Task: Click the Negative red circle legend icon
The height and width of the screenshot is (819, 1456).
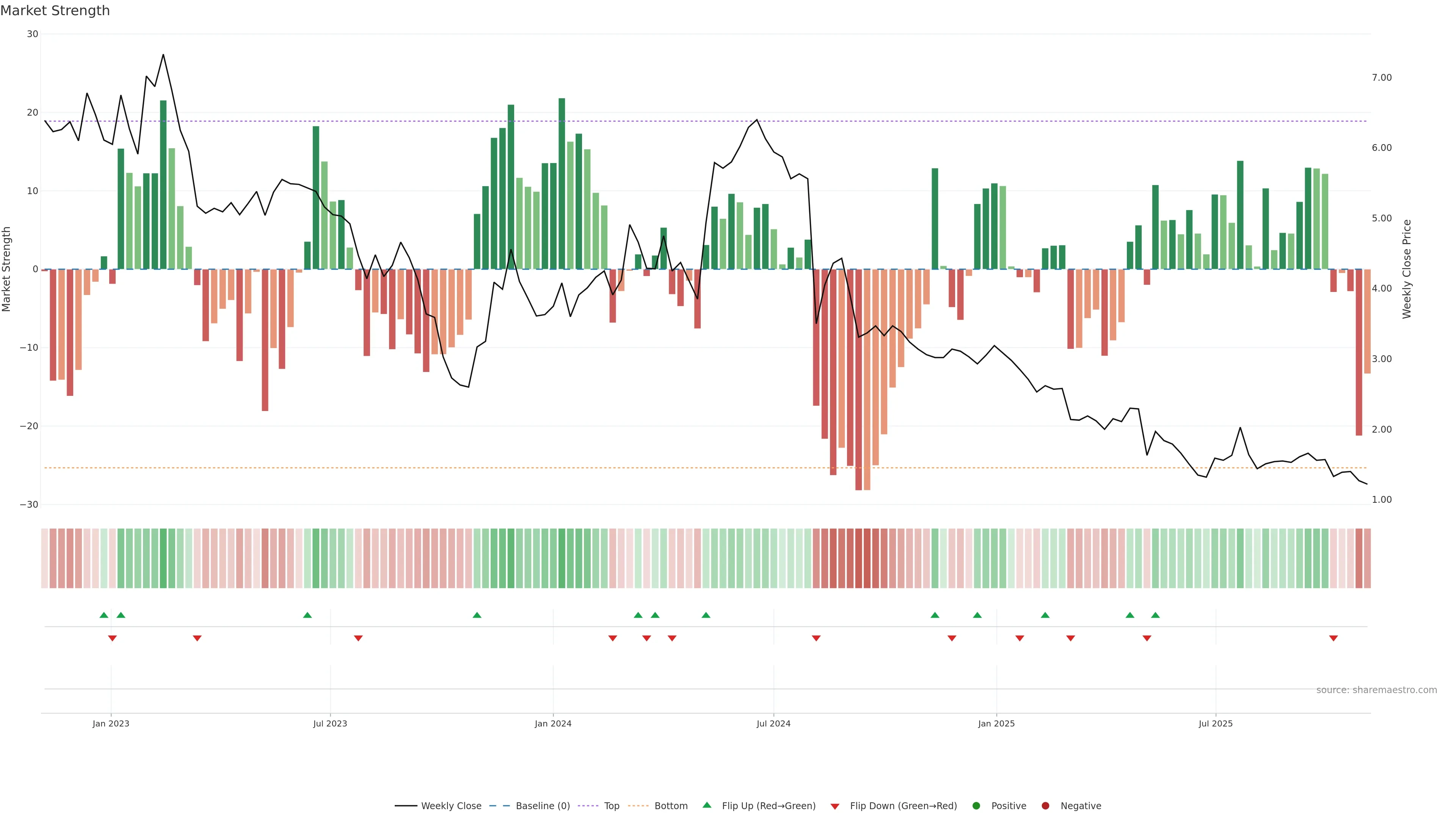Action: [1045, 805]
